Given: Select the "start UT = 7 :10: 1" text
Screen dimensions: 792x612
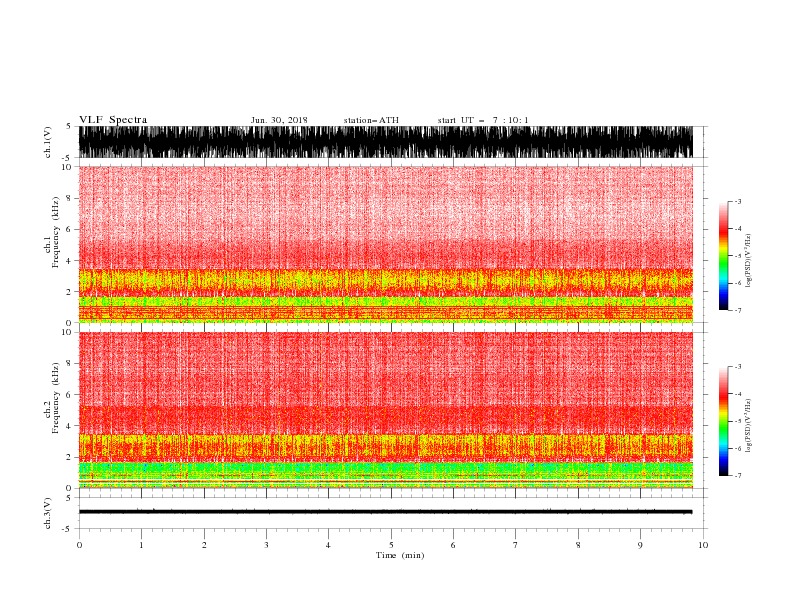Looking at the screenshot, I should (x=483, y=120).
